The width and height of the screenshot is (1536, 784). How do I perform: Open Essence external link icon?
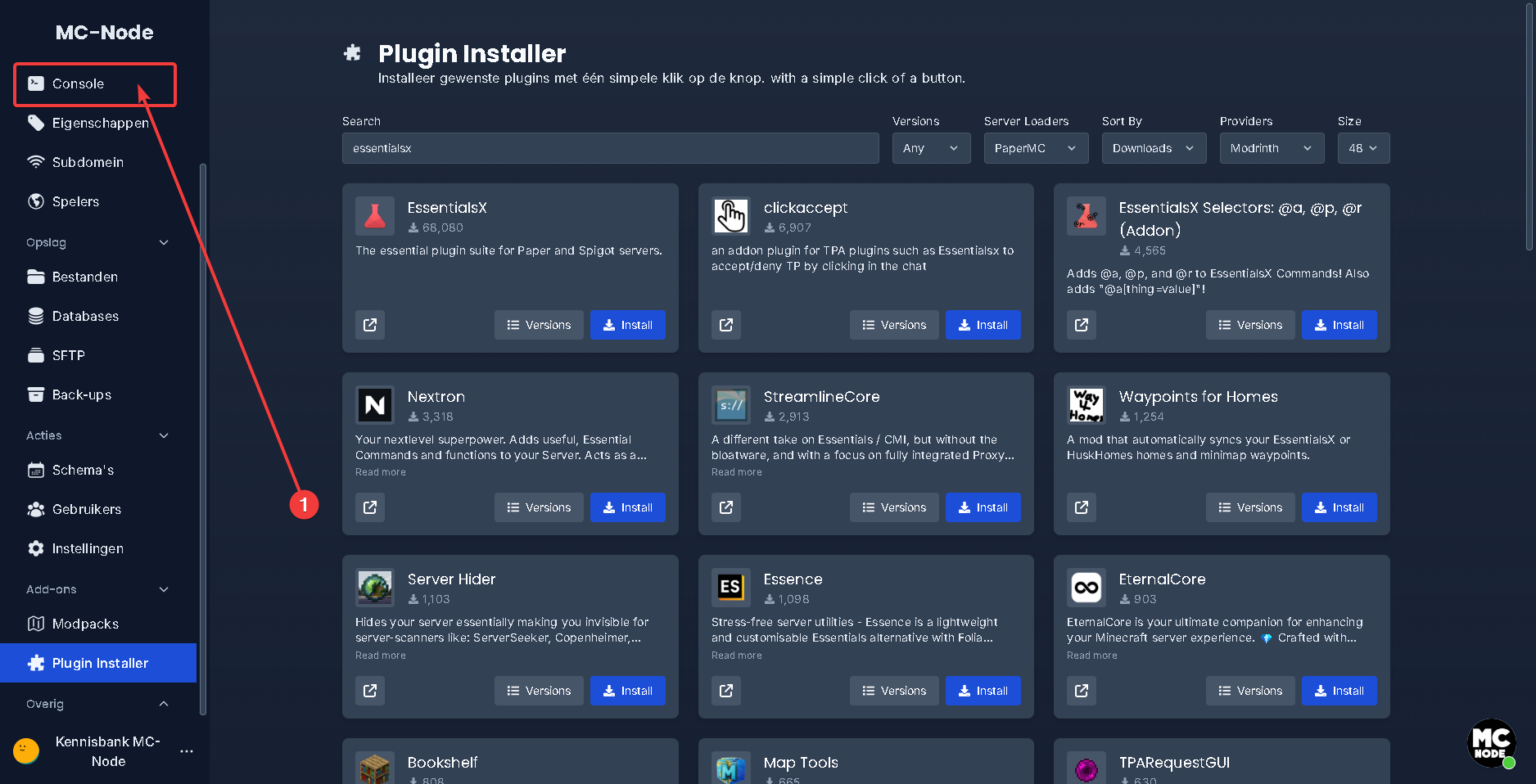(x=726, y=691)
